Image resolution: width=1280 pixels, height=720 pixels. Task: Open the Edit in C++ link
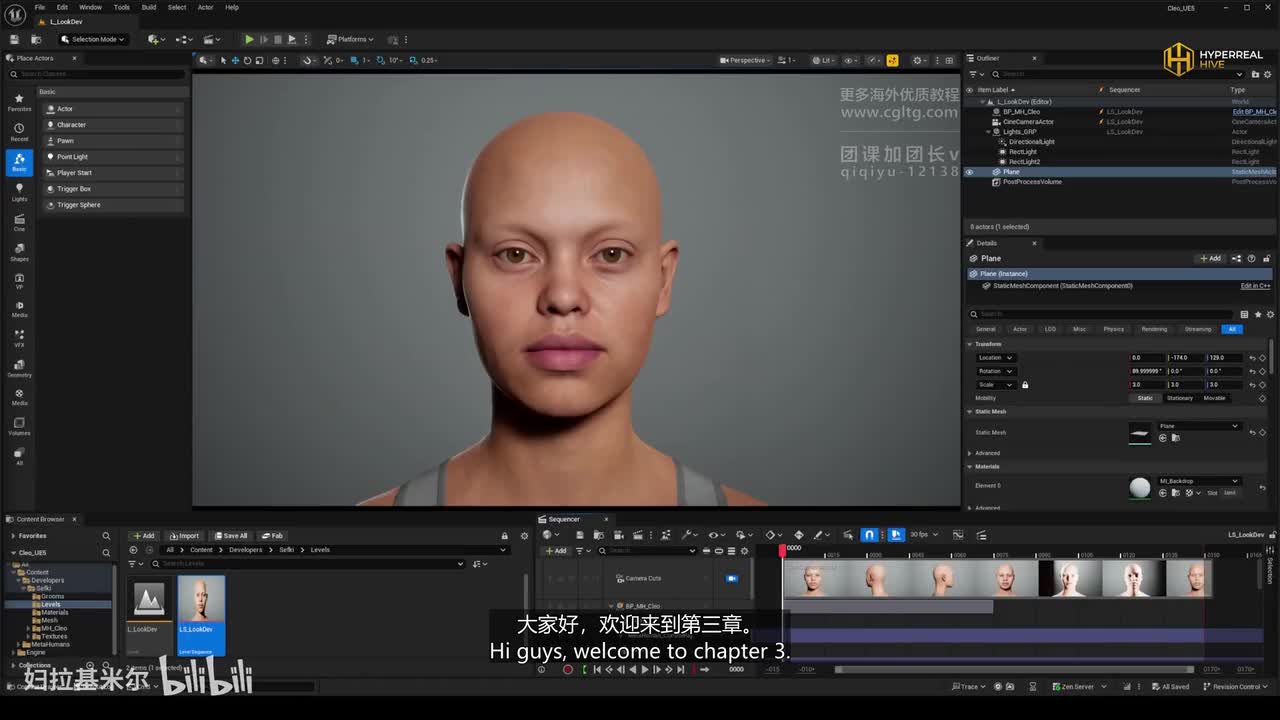(x=1255, y=286)
